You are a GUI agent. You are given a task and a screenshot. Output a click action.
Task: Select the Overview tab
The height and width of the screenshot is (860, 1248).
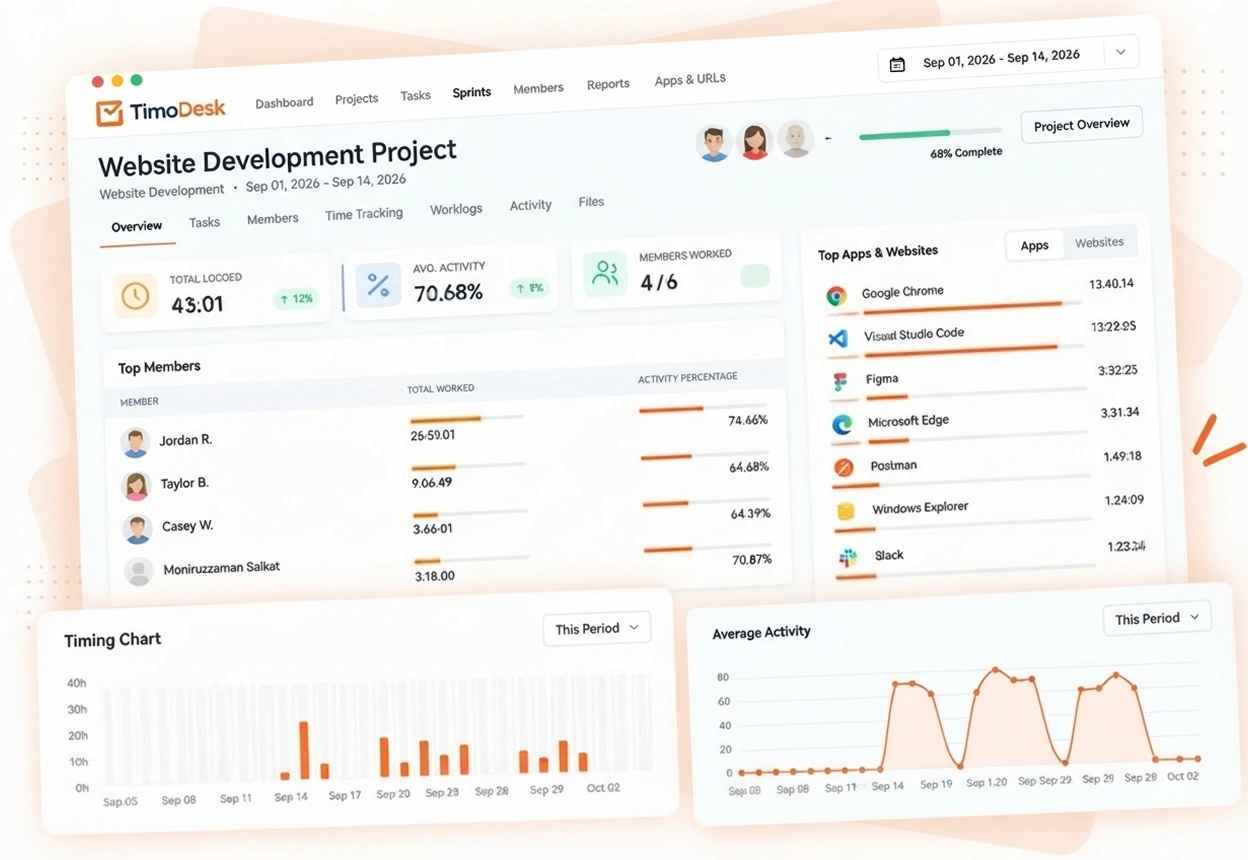[x=137, y=227]
